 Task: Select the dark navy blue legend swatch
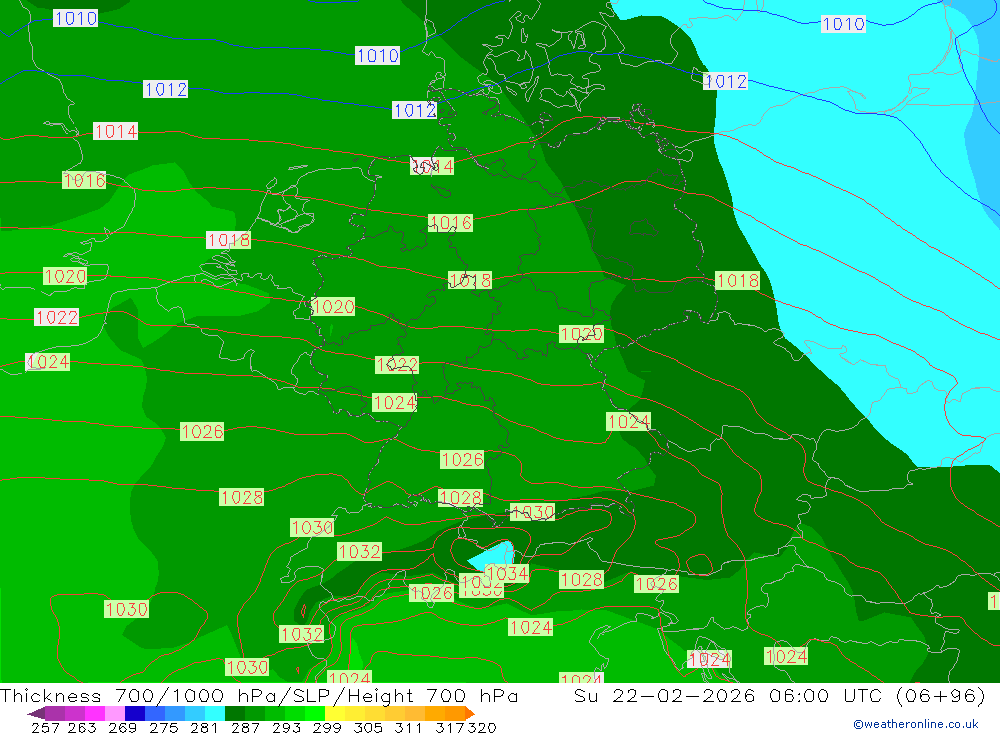pyautogui.click(x=135, y=713)
